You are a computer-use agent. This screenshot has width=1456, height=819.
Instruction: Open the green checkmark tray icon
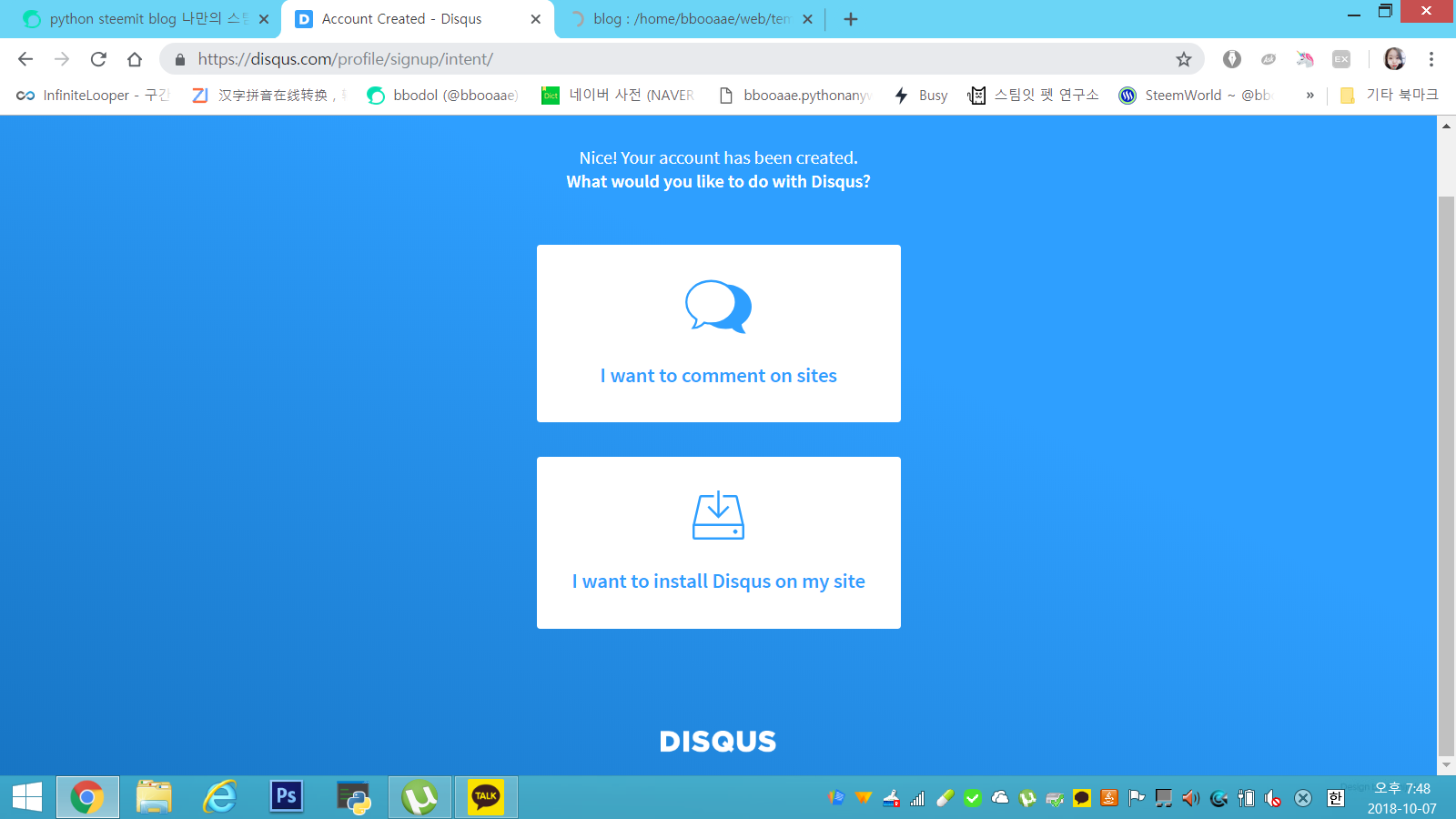973,798
